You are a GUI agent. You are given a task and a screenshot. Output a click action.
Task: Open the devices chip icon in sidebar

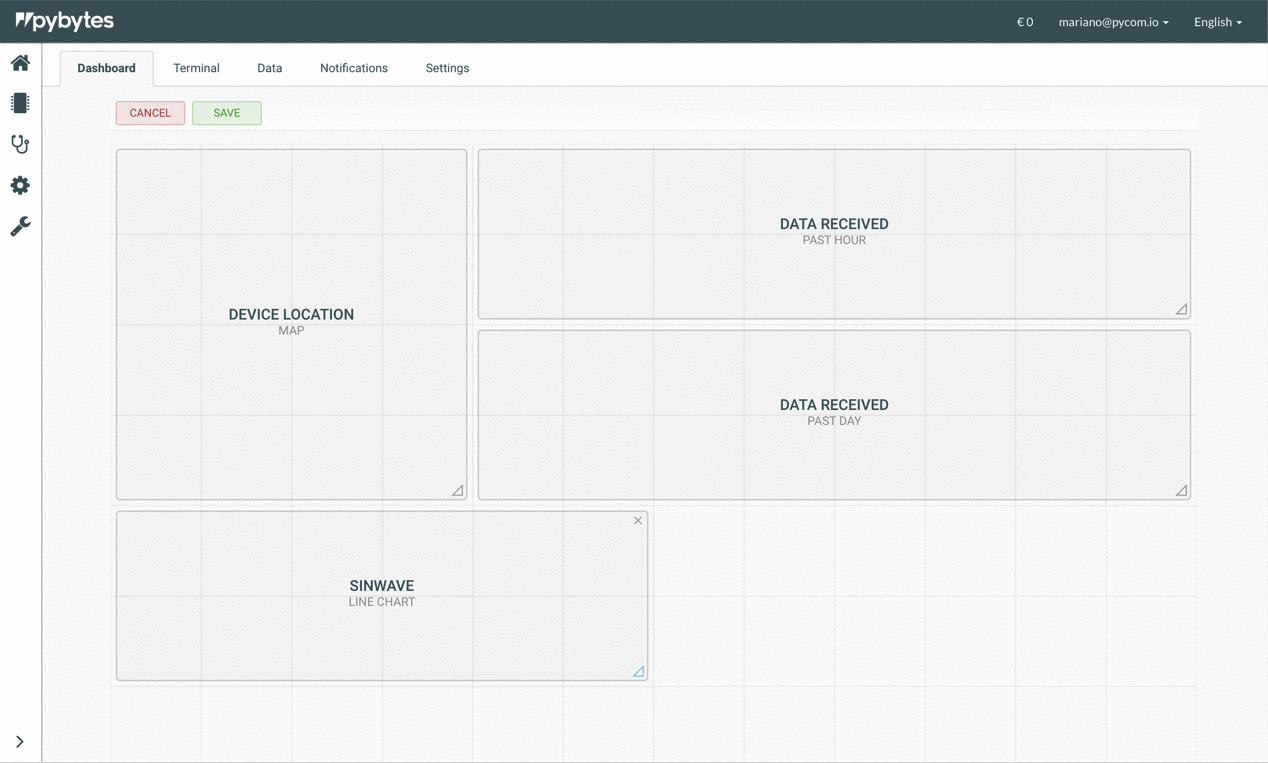tap(20, 103)
